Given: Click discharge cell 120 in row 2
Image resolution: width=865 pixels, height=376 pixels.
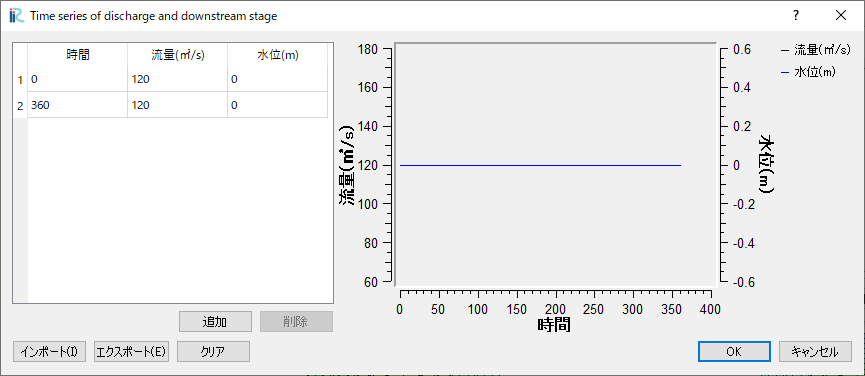Looking at the screenshot, I should click(178, 105).
